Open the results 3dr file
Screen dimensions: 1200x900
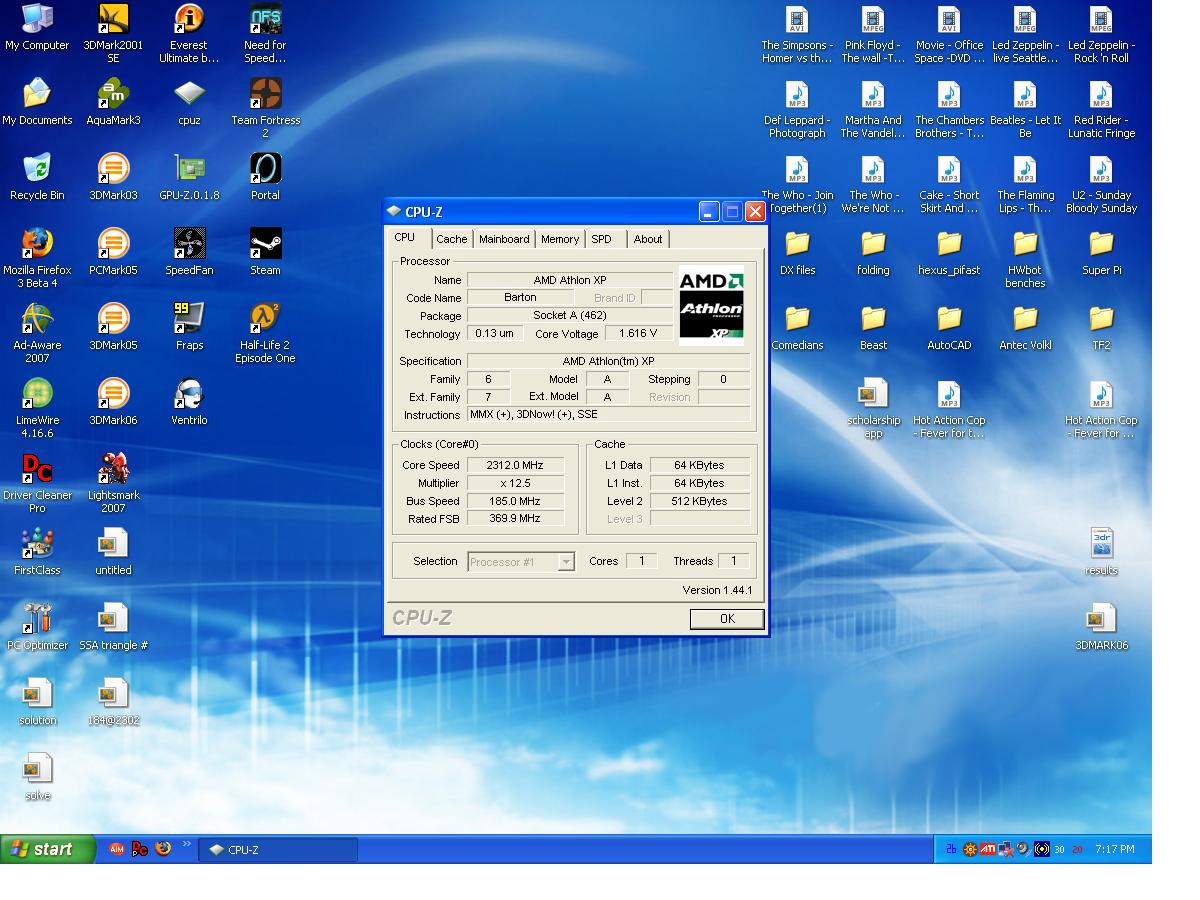point(1101,552)
